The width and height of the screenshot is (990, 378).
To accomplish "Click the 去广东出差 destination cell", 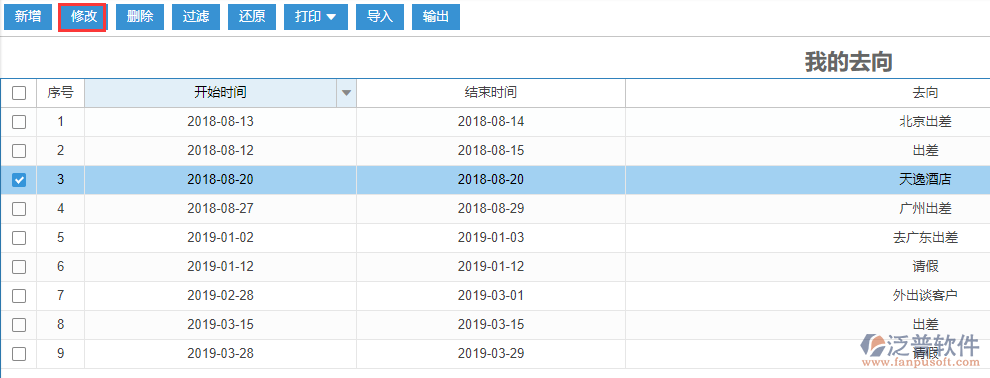I will tap(925, 238).
